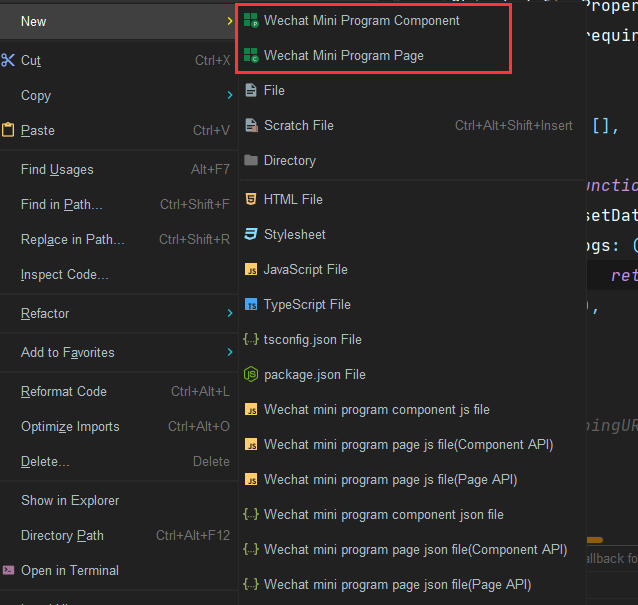
Task: Click the Open in Terminal icon
Action: (x=8, y=570)
